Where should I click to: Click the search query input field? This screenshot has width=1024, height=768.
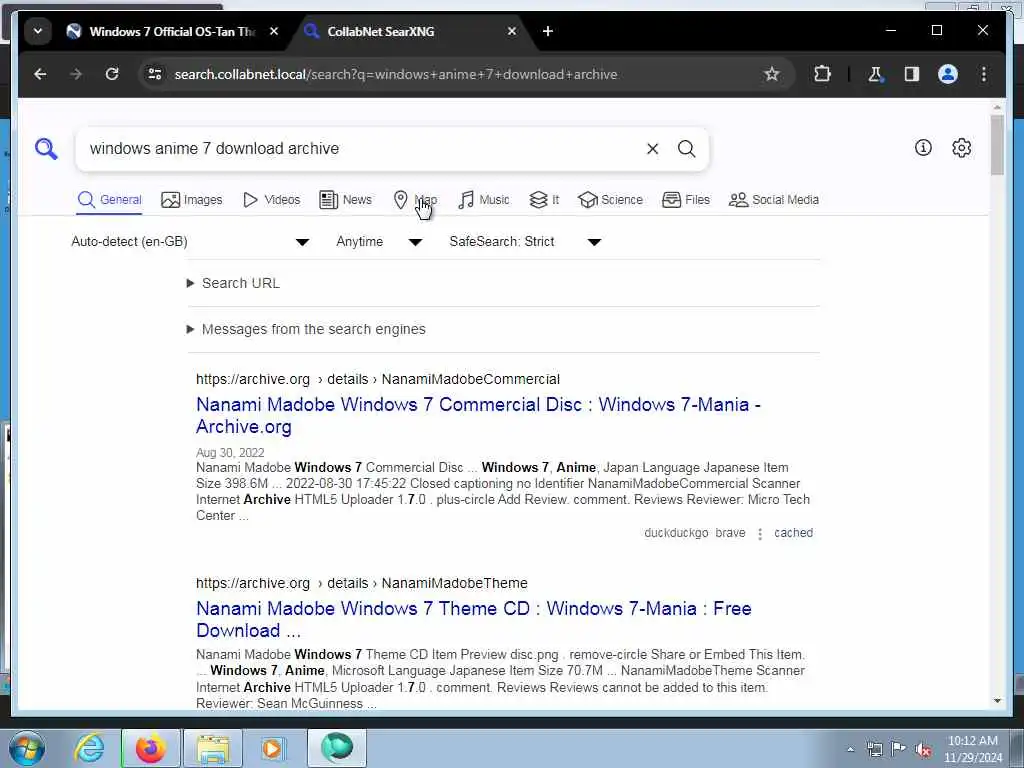(362, 149)
